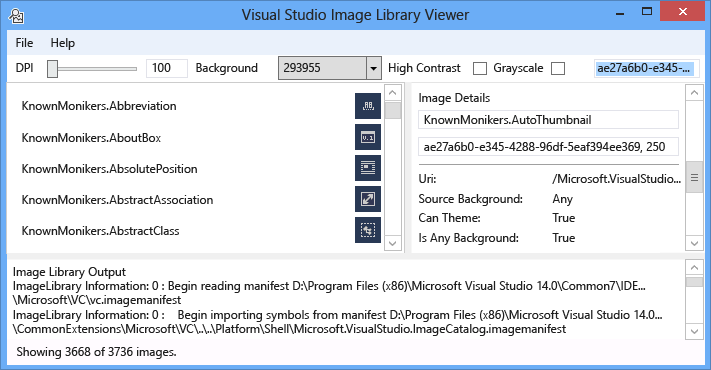Select KnownMonikers.AbstractAssociation in the list
Image resolution: width=711 pixels, height=370 pixels.
coord(117,200)
